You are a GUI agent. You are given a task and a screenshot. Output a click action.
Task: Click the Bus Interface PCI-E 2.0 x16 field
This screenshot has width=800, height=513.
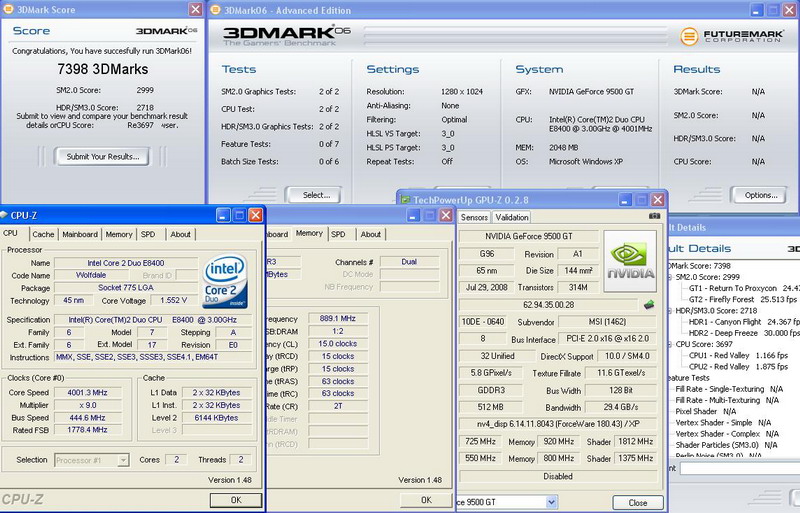(607, 338)
